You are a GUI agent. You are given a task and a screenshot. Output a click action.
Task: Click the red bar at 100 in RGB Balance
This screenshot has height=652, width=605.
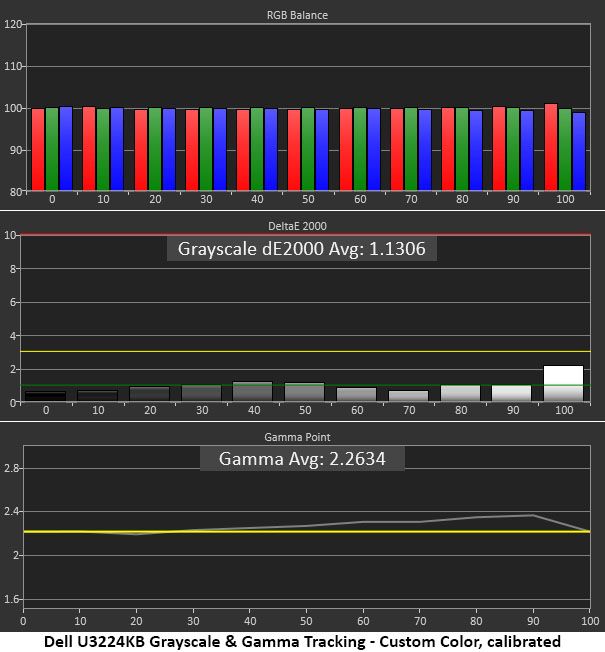coord(551,147)
